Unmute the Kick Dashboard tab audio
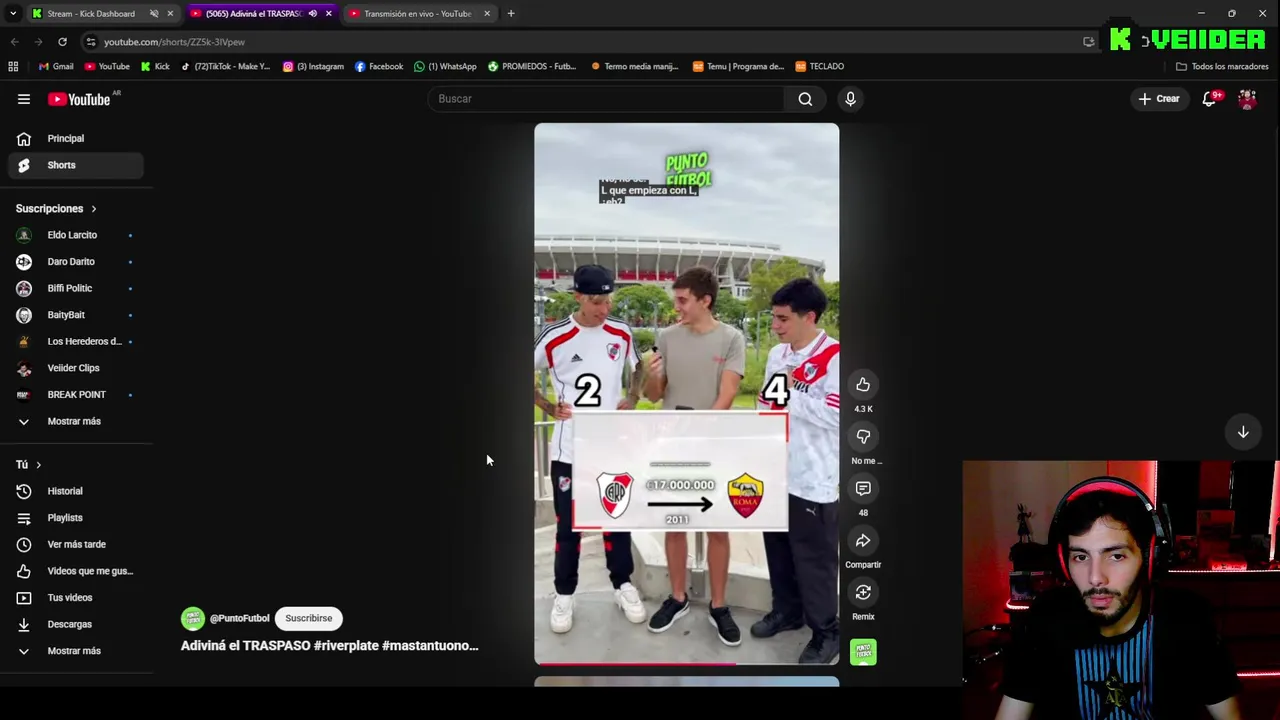This screenshot has width=1280, height=720. [154, 13]
